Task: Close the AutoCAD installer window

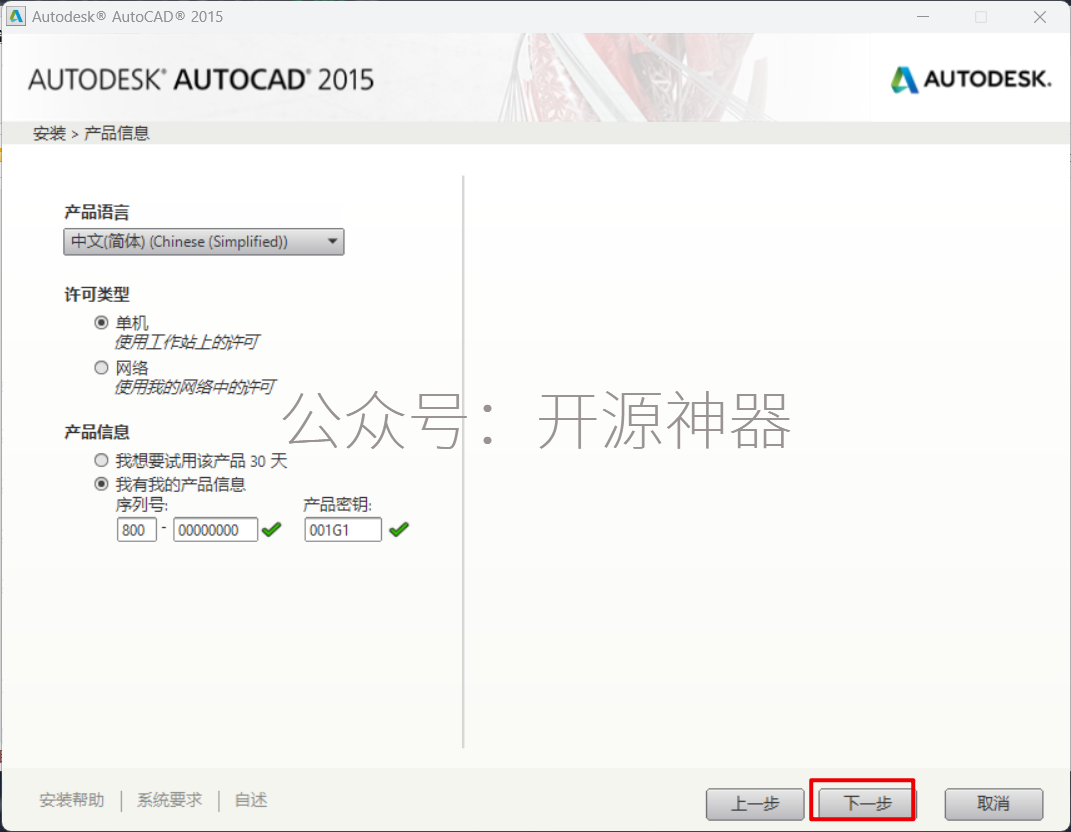Action: click(x=1040, y=16)
